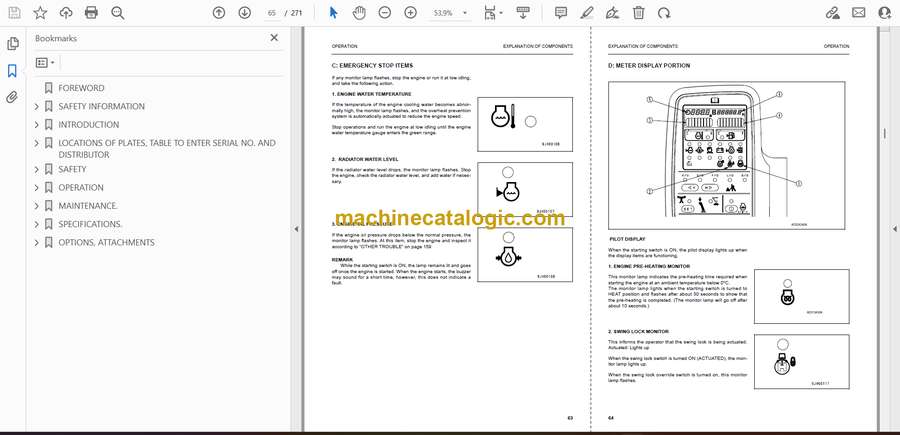Jump to OPTIONS, ATTACHMENTS bookmark text
Screen dimensions: 900x435
(106, 242)
